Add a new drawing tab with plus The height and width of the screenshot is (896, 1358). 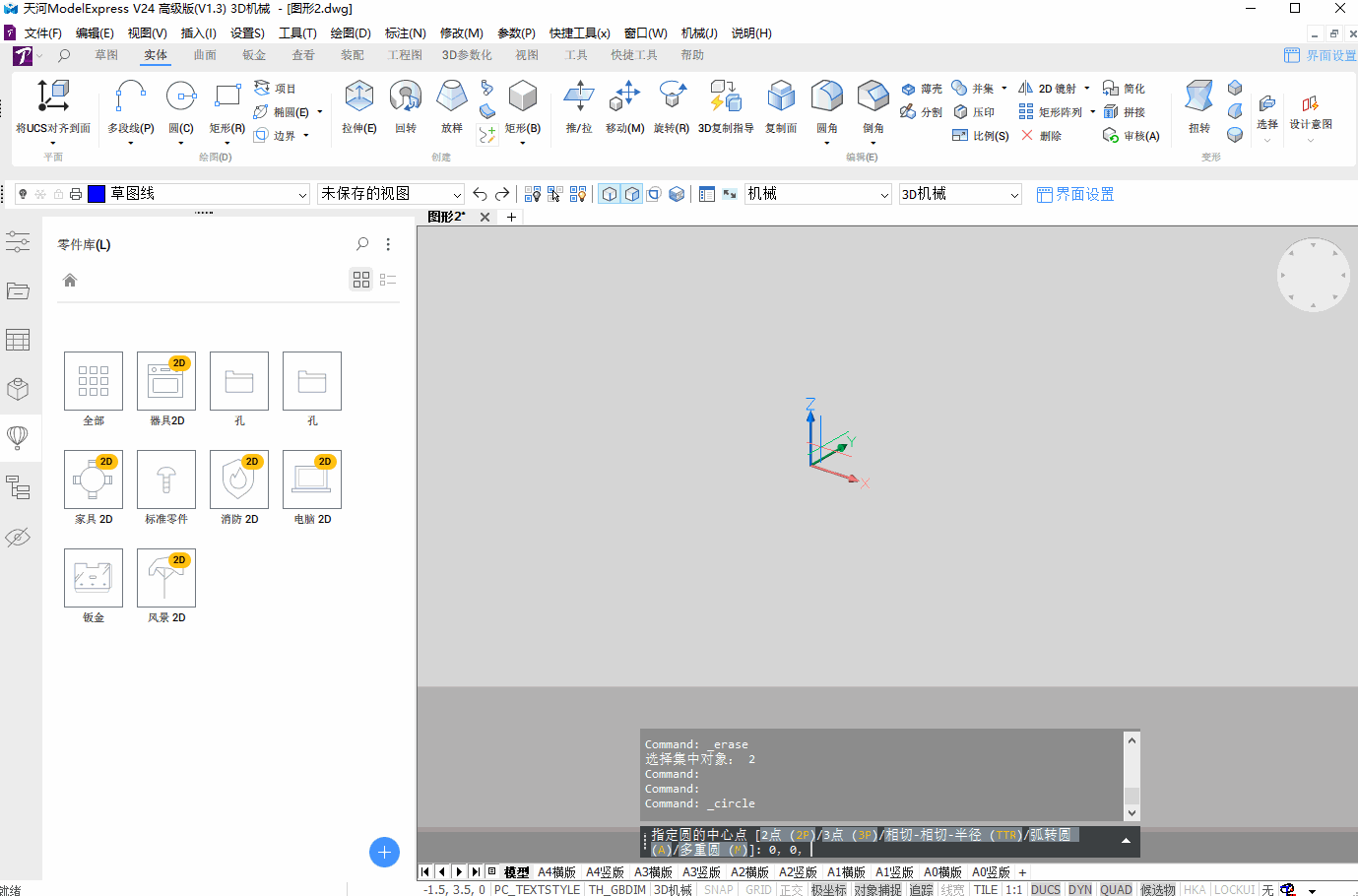[511, 217]
